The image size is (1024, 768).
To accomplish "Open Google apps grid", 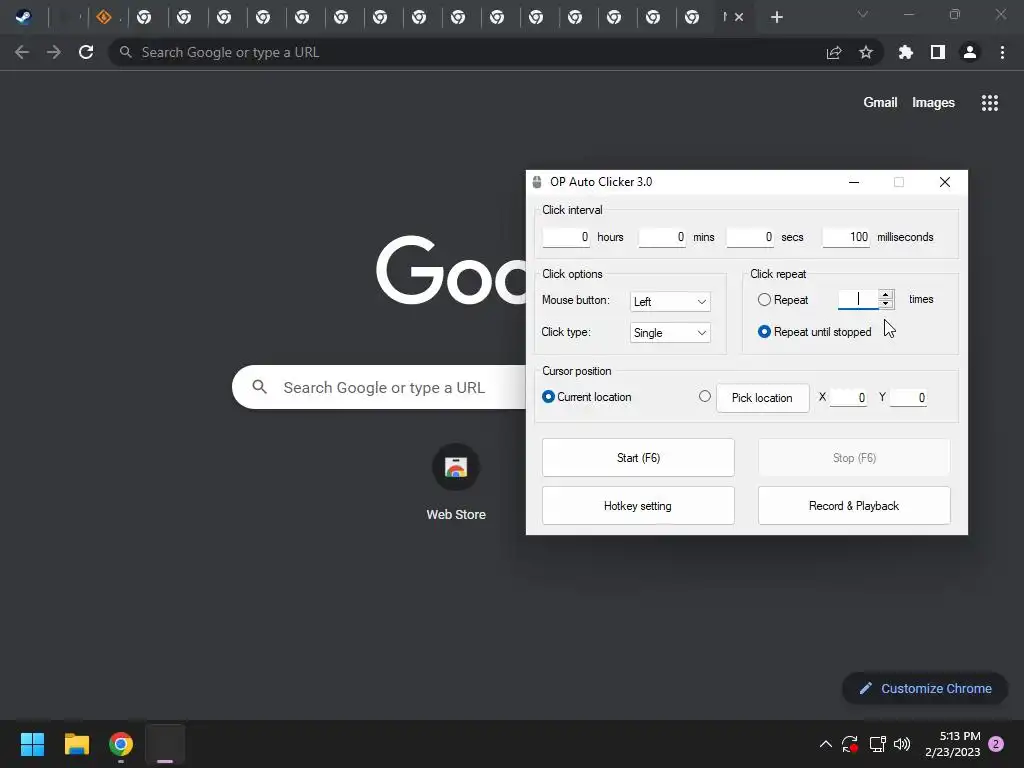I will pyautogui.click(x=989, y=103).
